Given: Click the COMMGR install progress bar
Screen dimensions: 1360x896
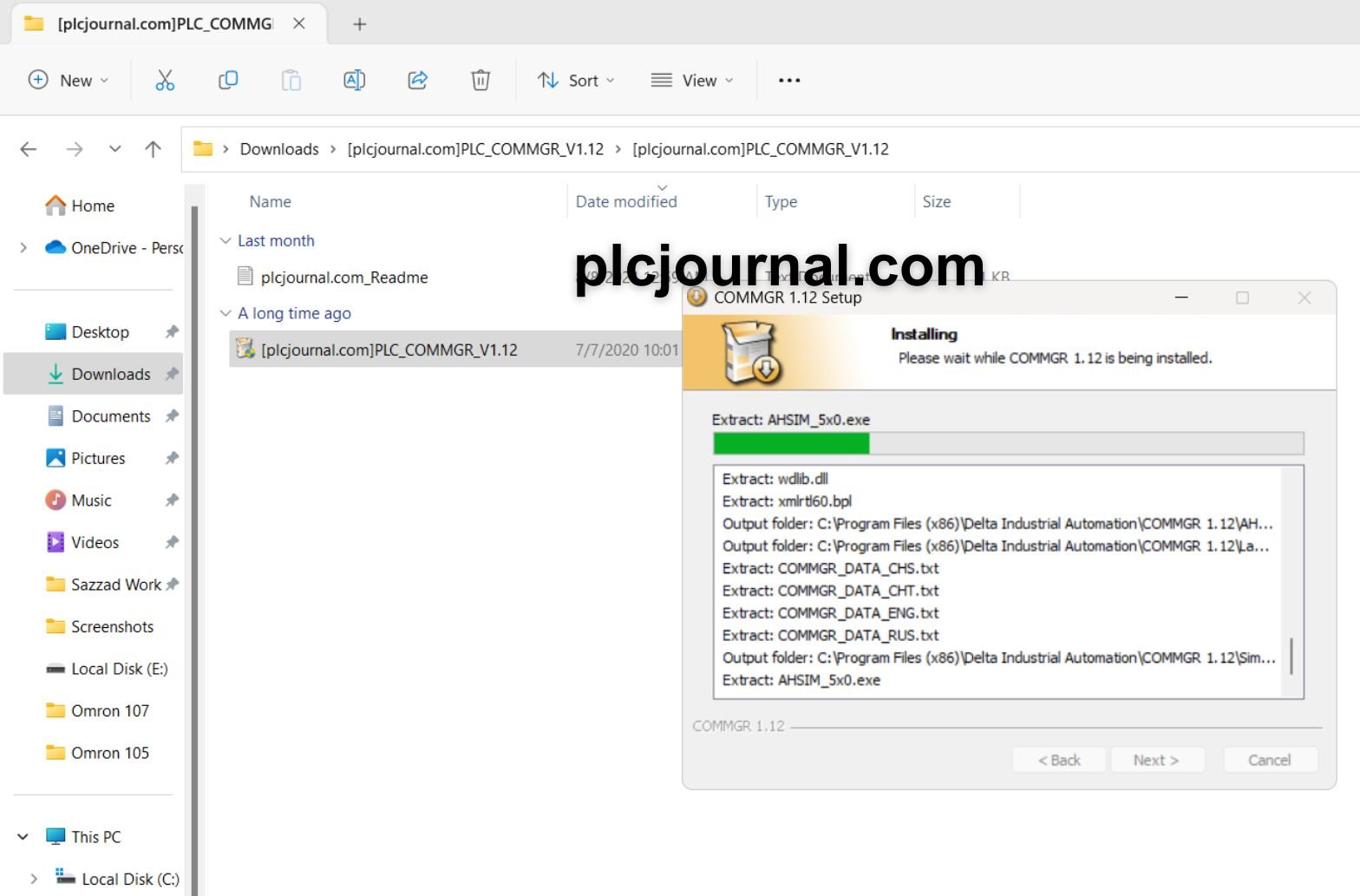Looking at the screenshot, I should 1008,443.
